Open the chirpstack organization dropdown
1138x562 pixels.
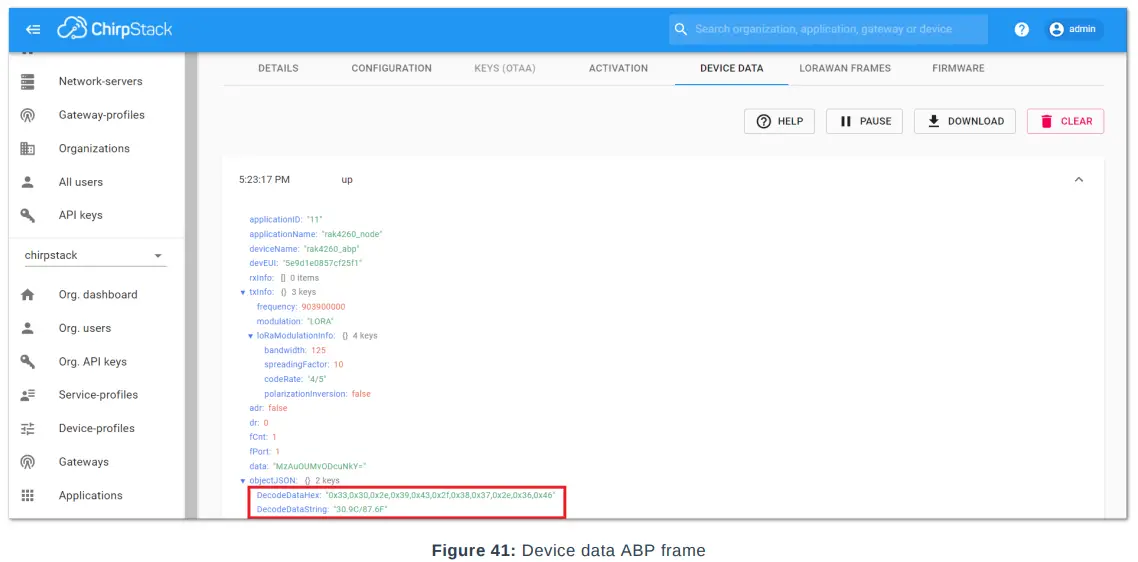[x=95, y=256]
